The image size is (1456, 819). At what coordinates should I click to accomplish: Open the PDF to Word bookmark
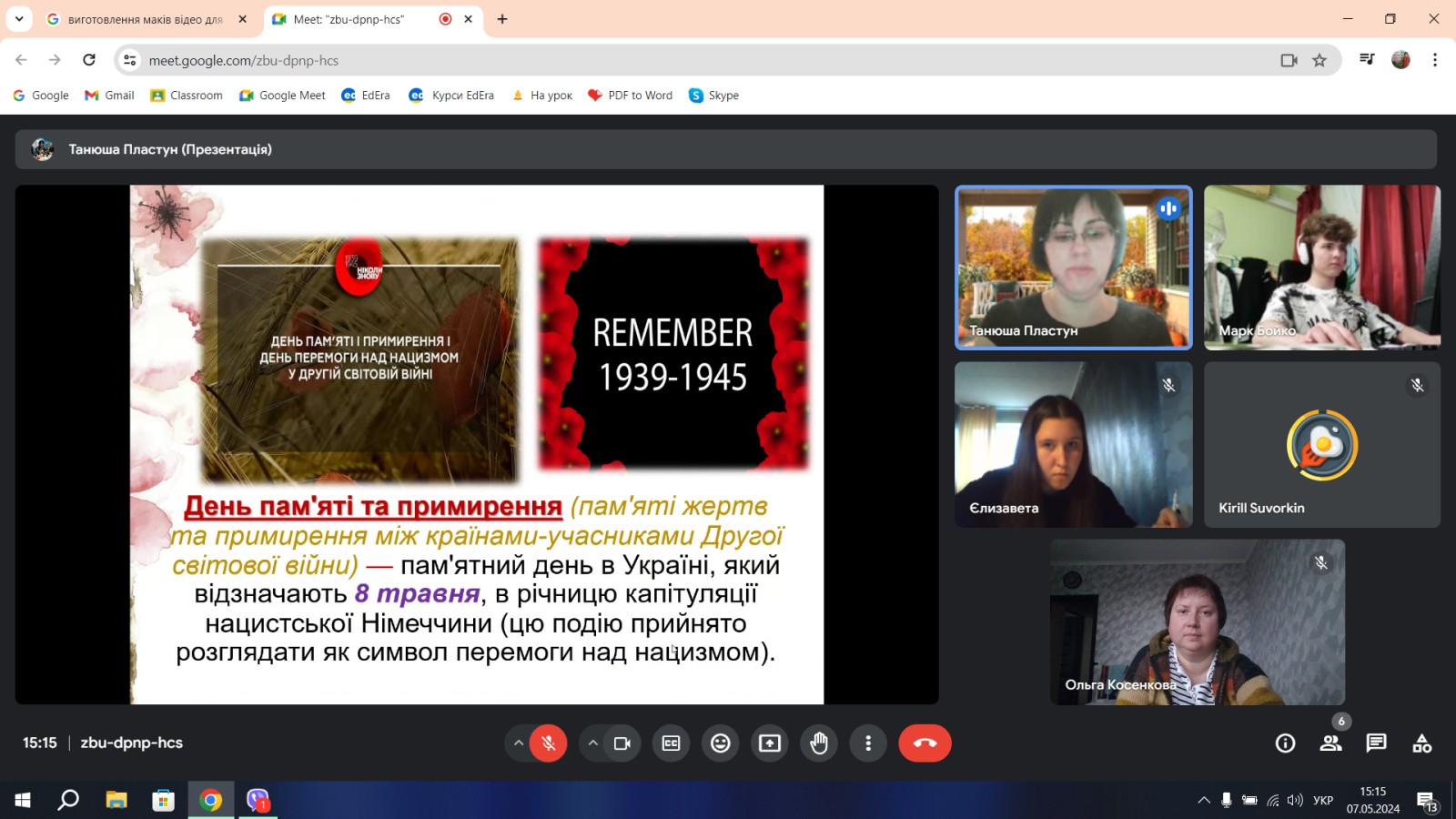point(631,96)
